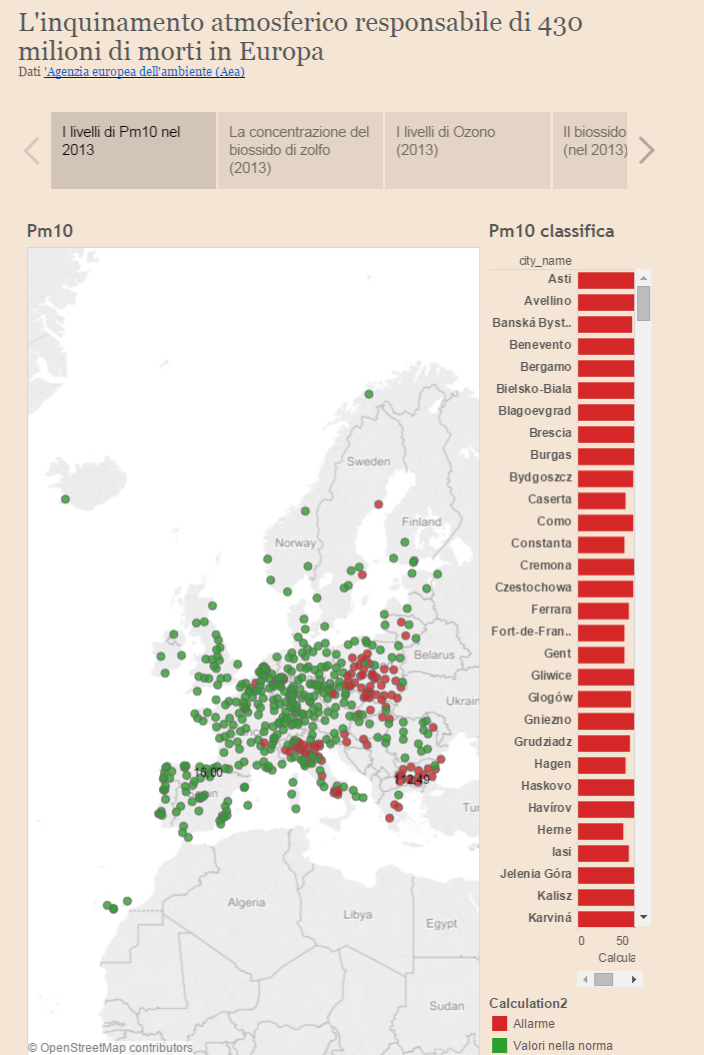The height and width of the screenshot is (1055, 704).
Task: Select the Brescia row in ranking
Action: [561, 433]
